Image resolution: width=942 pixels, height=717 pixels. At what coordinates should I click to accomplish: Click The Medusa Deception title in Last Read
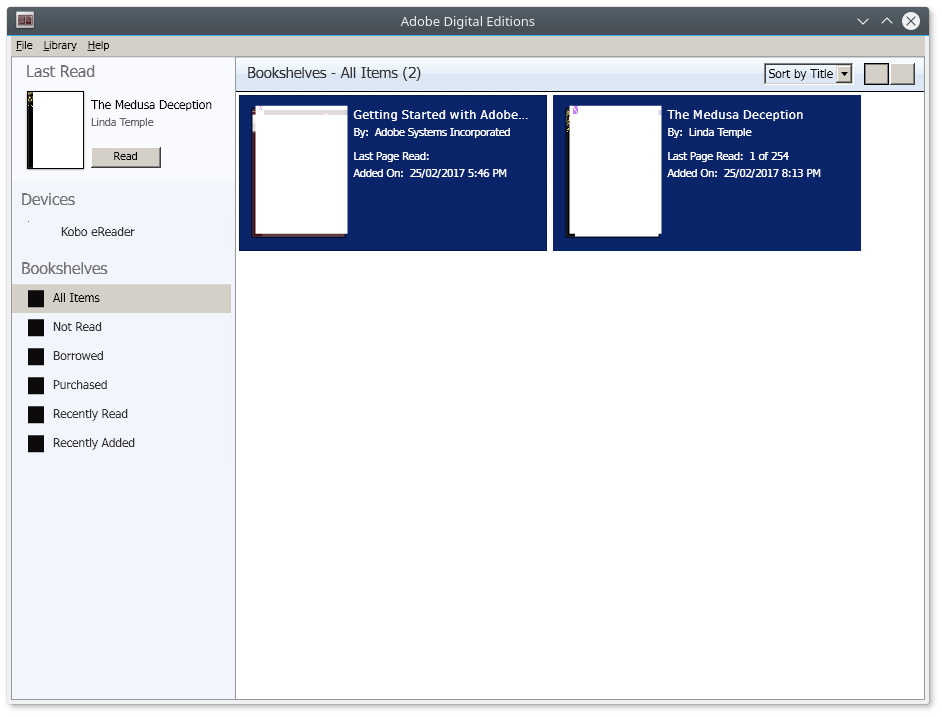point(151,105)
